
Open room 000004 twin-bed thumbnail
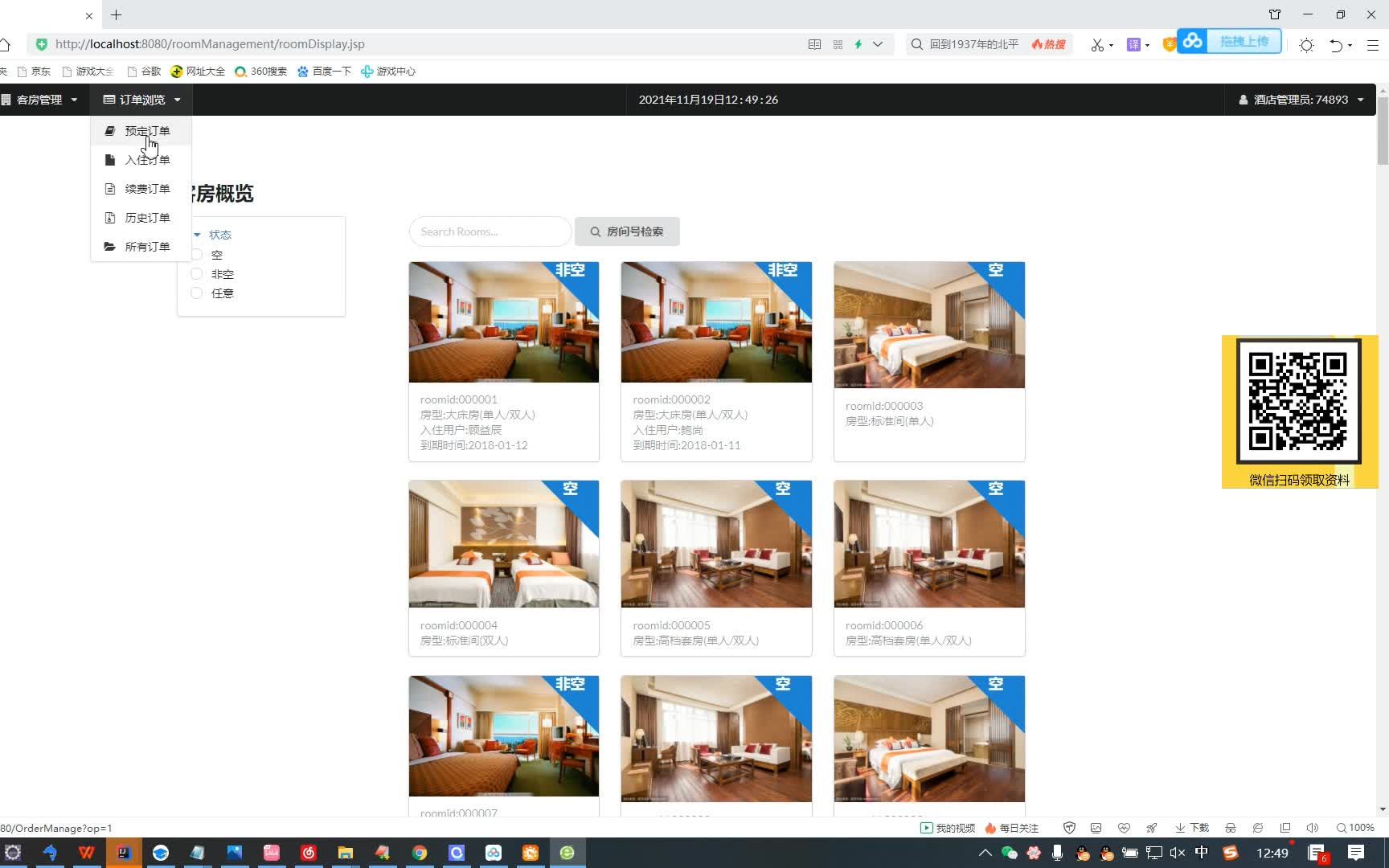[x=504, y=544]
